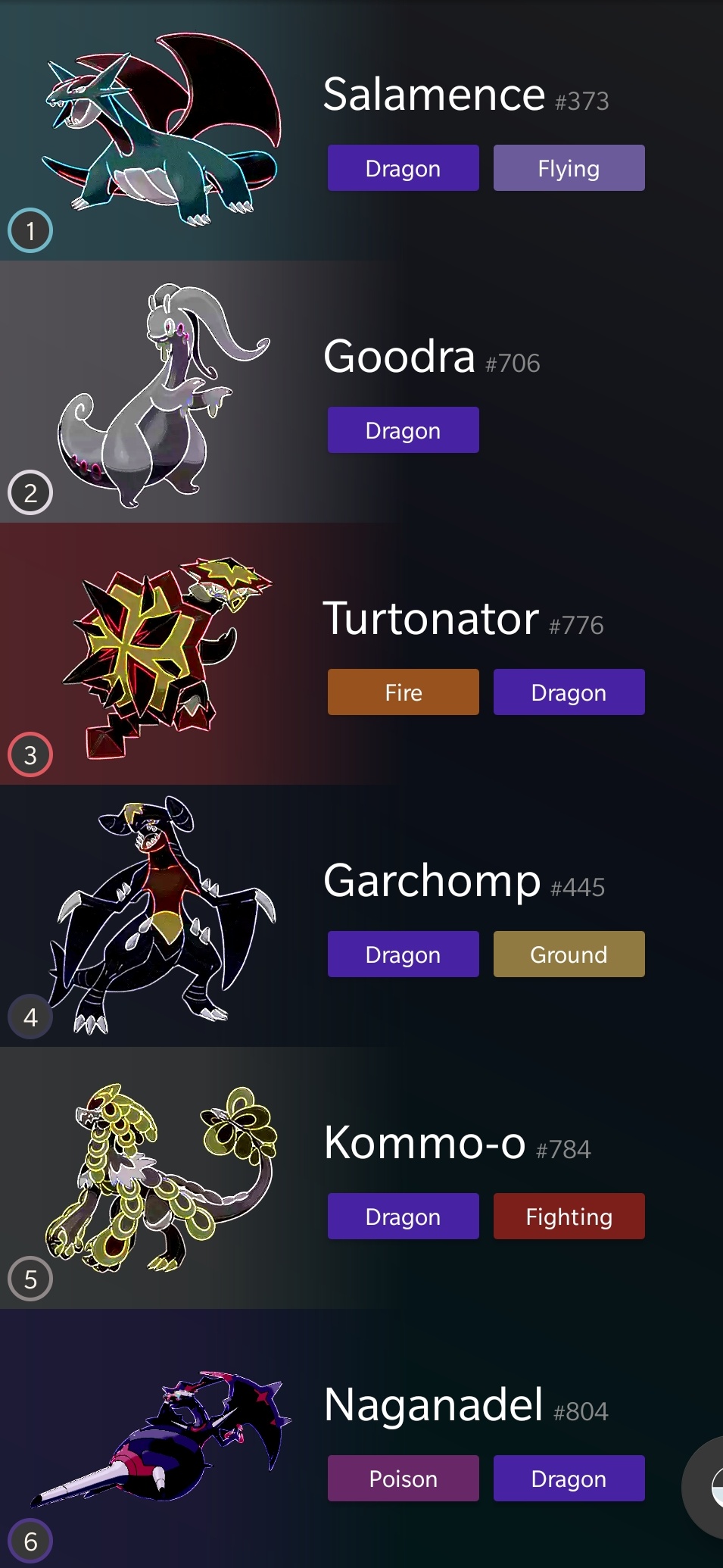Click Kommo-o's Fighting type tag

pos(569,1216)
